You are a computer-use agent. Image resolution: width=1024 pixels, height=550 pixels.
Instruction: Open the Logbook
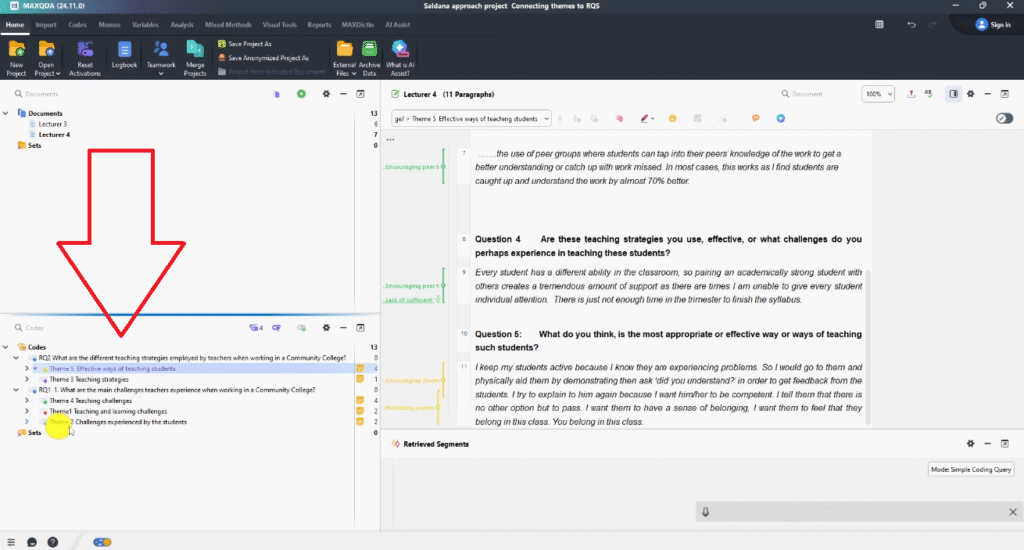124,50
